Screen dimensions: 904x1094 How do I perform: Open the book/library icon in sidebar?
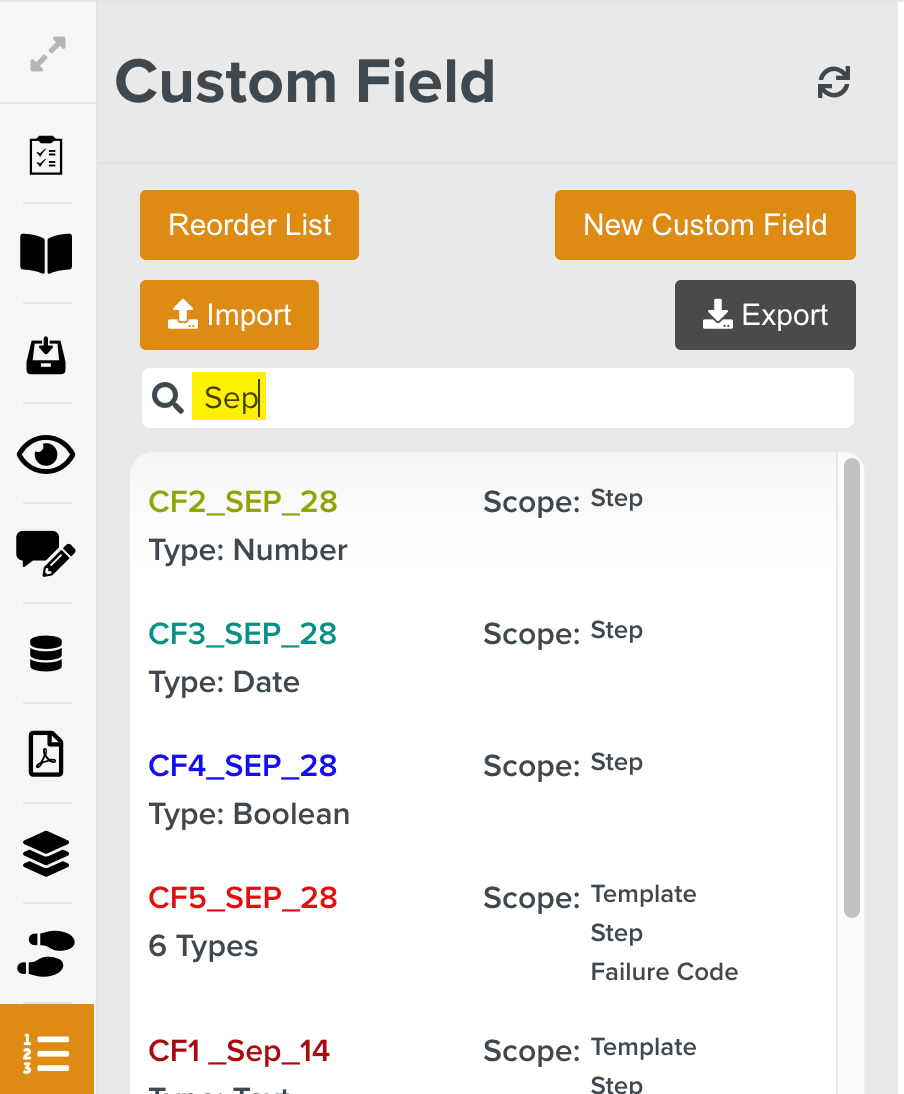click(46, 253)
